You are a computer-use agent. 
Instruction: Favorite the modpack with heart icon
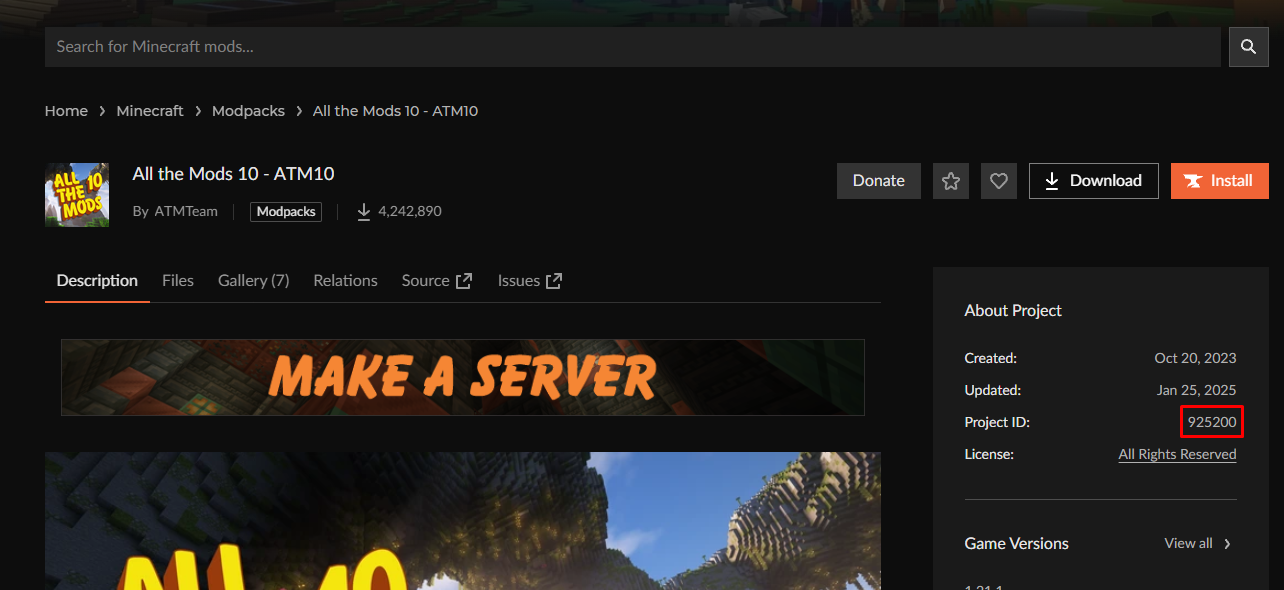pyautogui.click(x=998, y=181)
